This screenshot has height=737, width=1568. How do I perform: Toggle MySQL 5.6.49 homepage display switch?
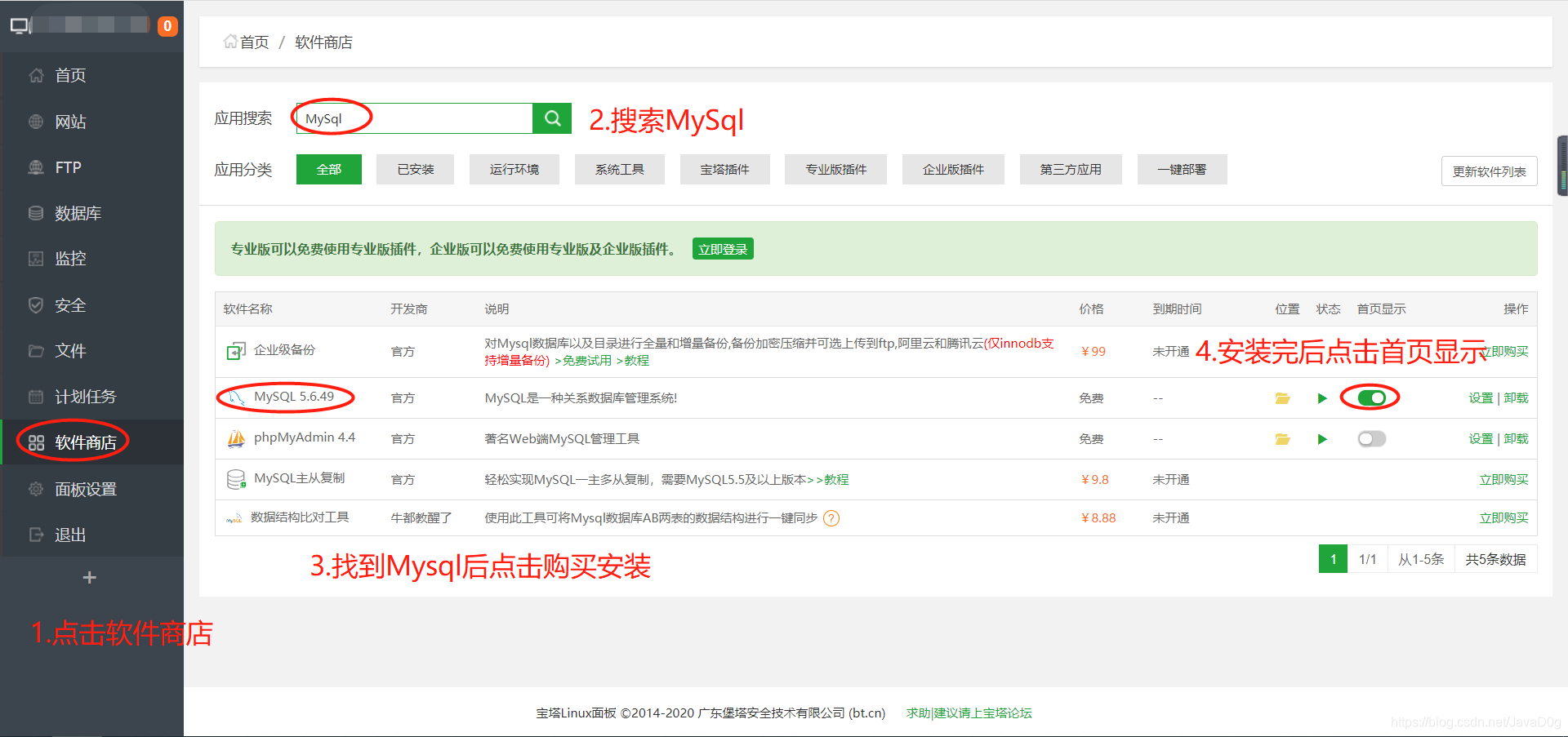tap(1372, 397)
